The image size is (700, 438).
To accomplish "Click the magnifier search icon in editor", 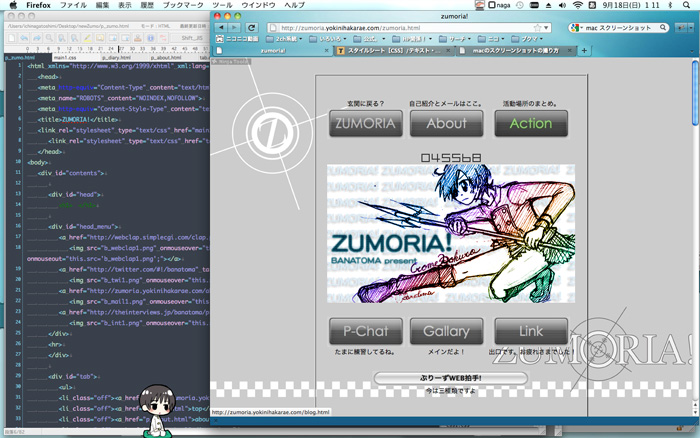I will coord(49,38).
